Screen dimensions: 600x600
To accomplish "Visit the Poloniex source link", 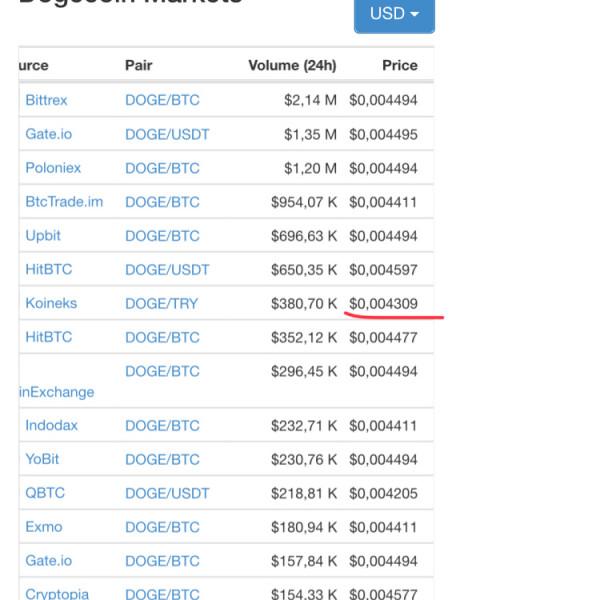I will 53,168.
